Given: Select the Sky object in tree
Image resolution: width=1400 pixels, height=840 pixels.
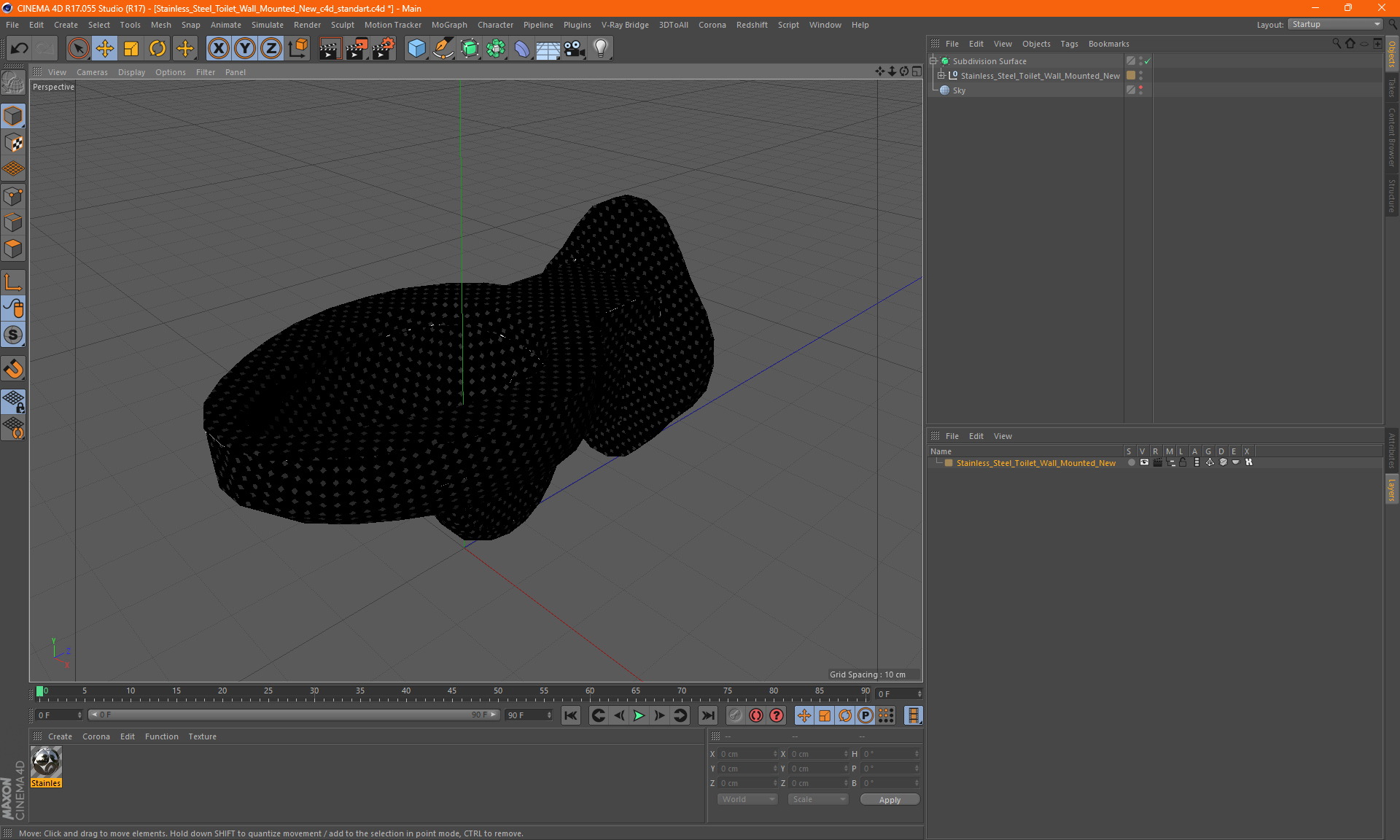Looking at the screenshot, I should 959,90.
